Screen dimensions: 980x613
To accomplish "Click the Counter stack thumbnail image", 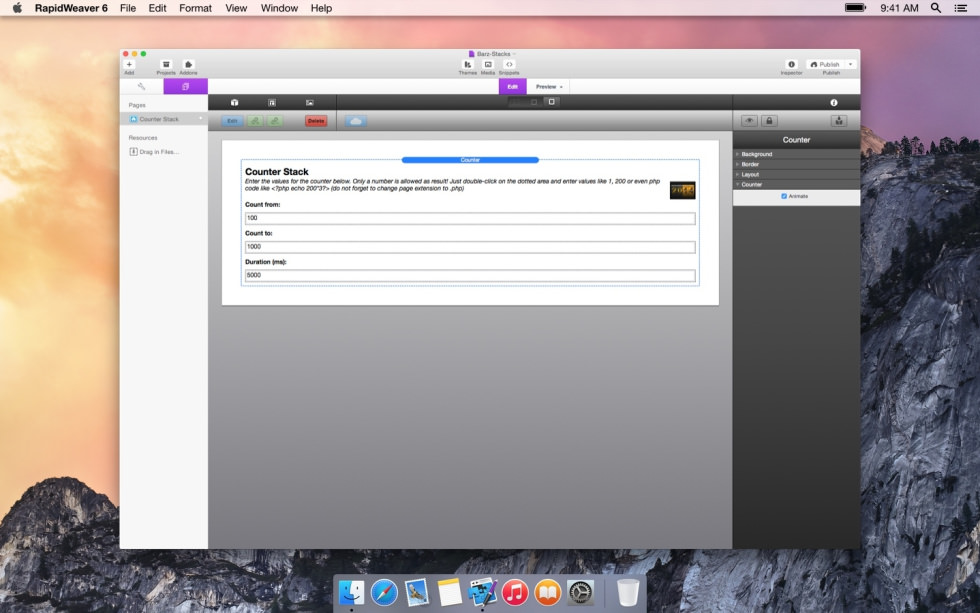I will (x=682, y=190).
